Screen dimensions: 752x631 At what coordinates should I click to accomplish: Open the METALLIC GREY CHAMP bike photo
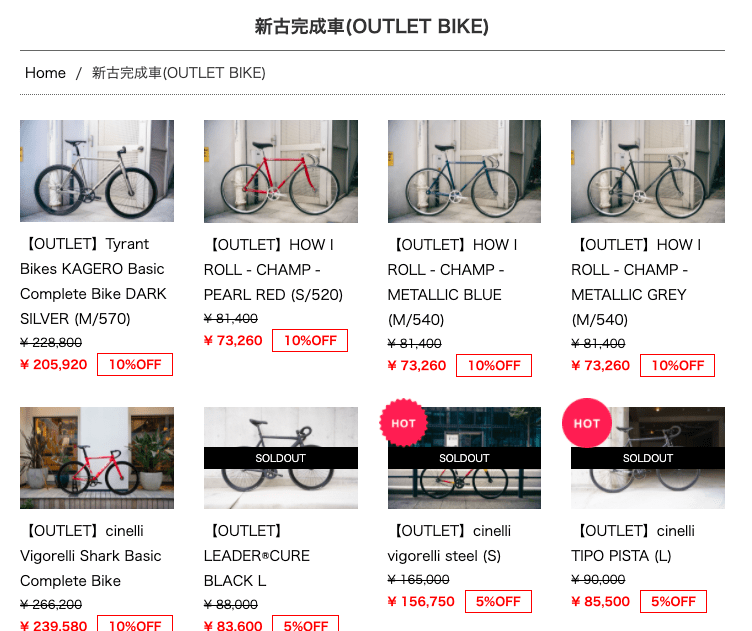648,171
